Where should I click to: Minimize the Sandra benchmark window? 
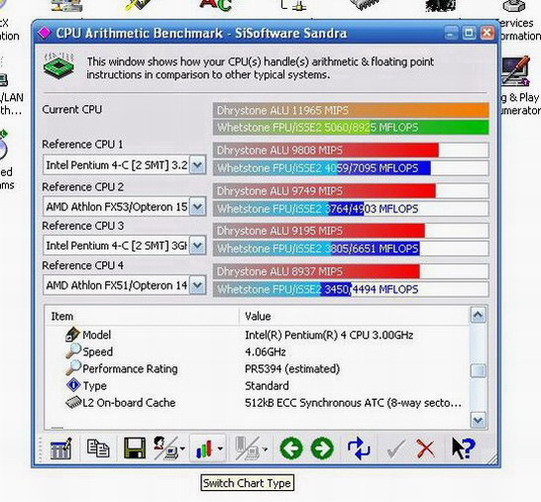click(451, 33)
